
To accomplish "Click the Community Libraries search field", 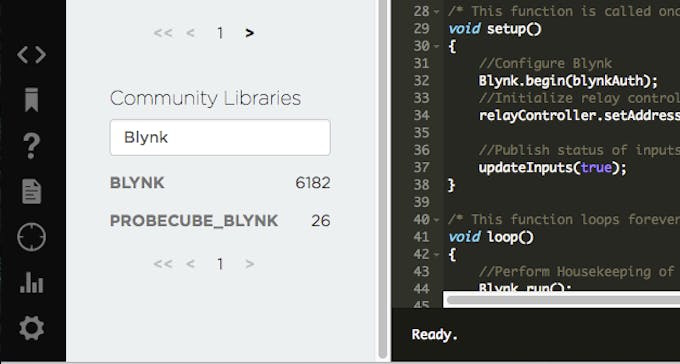I will [220, 138].
